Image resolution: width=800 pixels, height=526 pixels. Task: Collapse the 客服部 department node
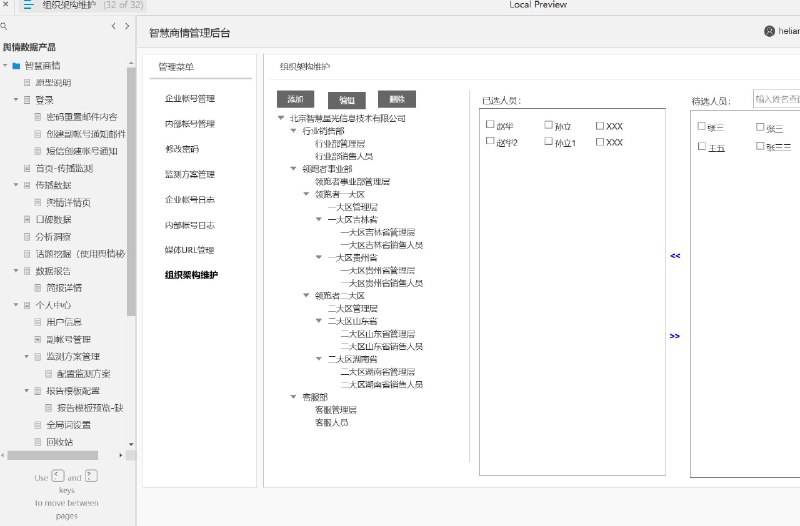click(293, 396)
